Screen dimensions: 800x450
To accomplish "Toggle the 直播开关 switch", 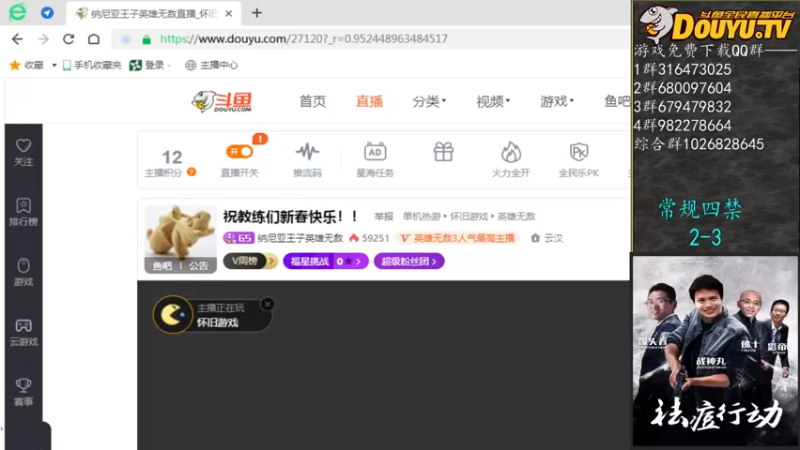I will [x=239, y=152].
